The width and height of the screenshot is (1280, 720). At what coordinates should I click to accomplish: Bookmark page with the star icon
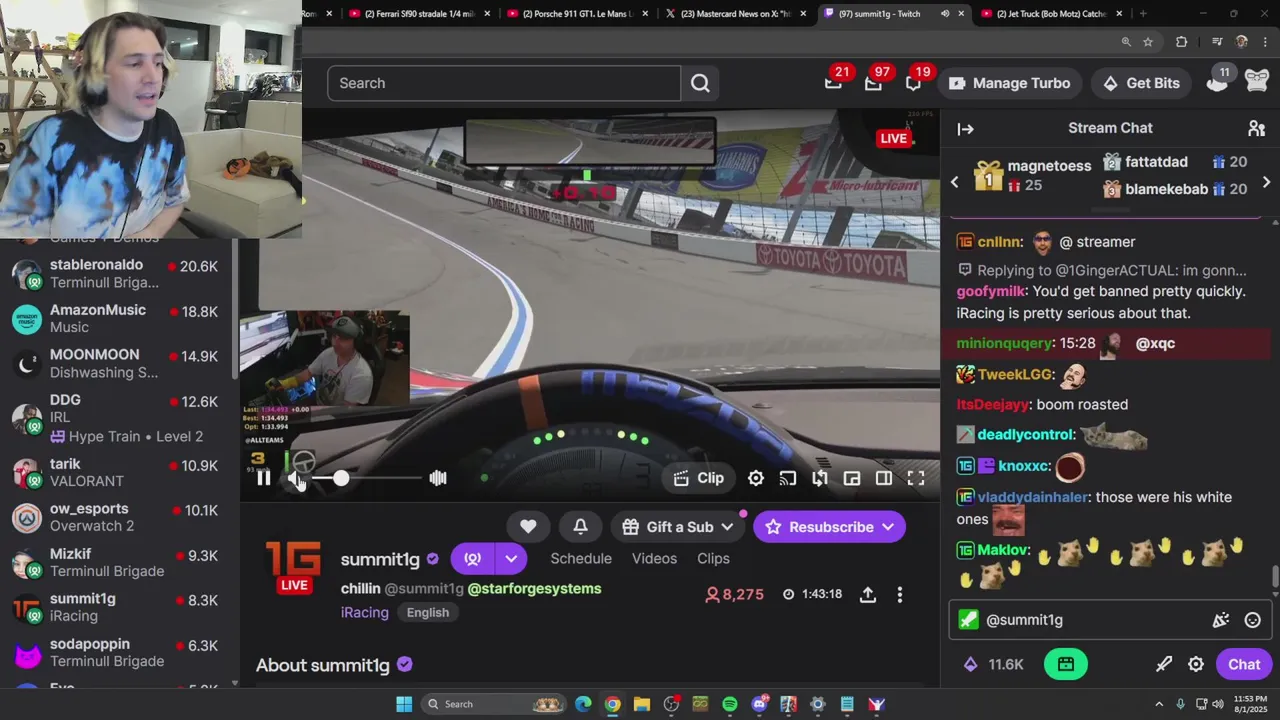[1148, 42]
